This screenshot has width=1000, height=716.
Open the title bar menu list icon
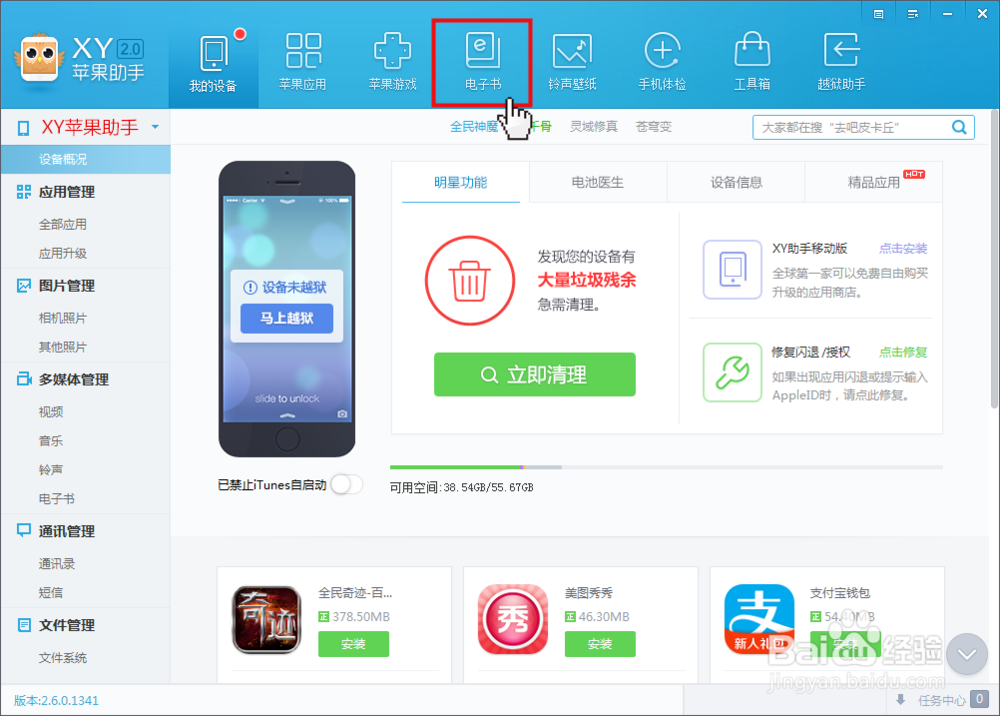point(913,14)
